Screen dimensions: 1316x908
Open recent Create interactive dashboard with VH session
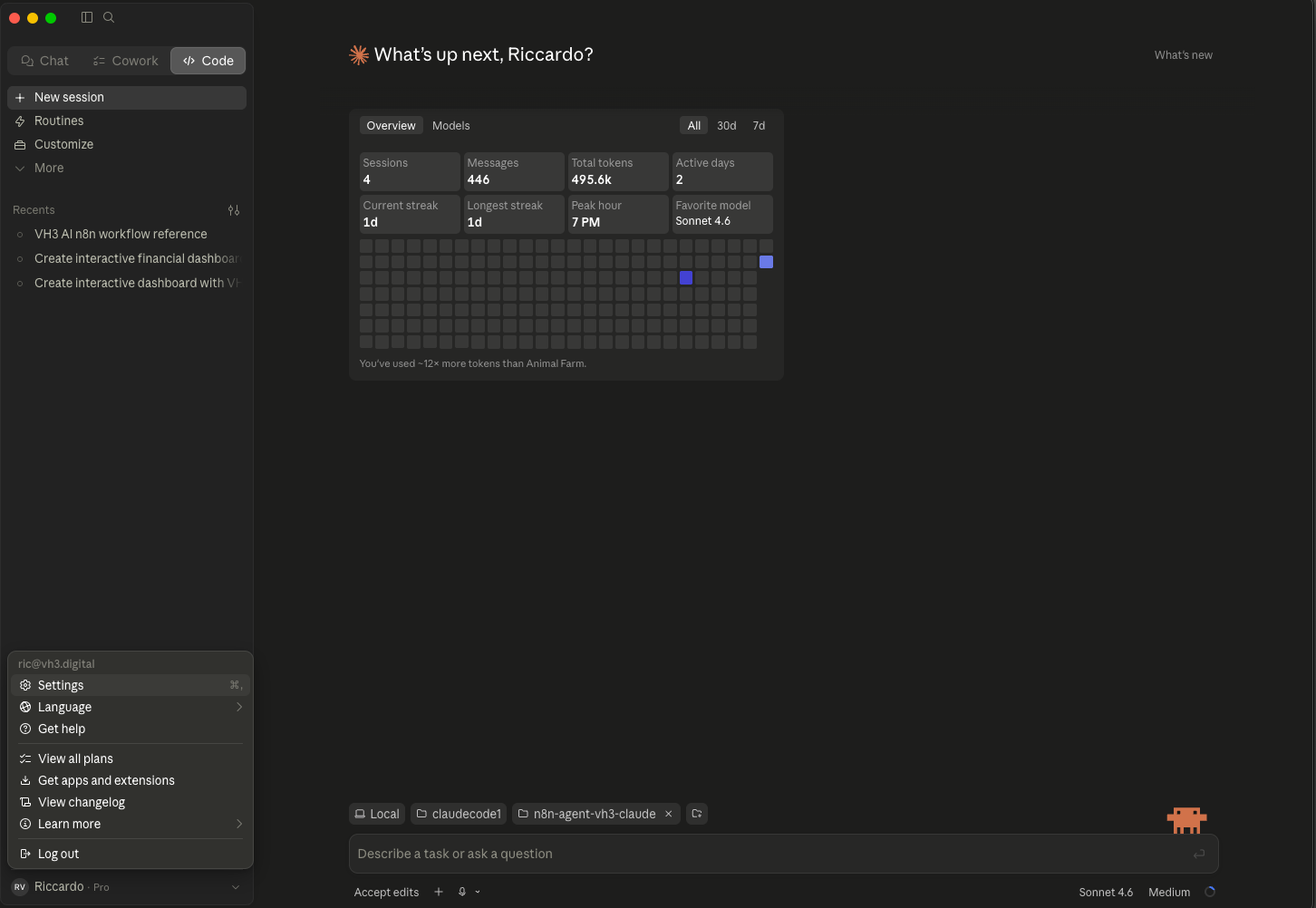pyautogui.click(x=127, y=283)
